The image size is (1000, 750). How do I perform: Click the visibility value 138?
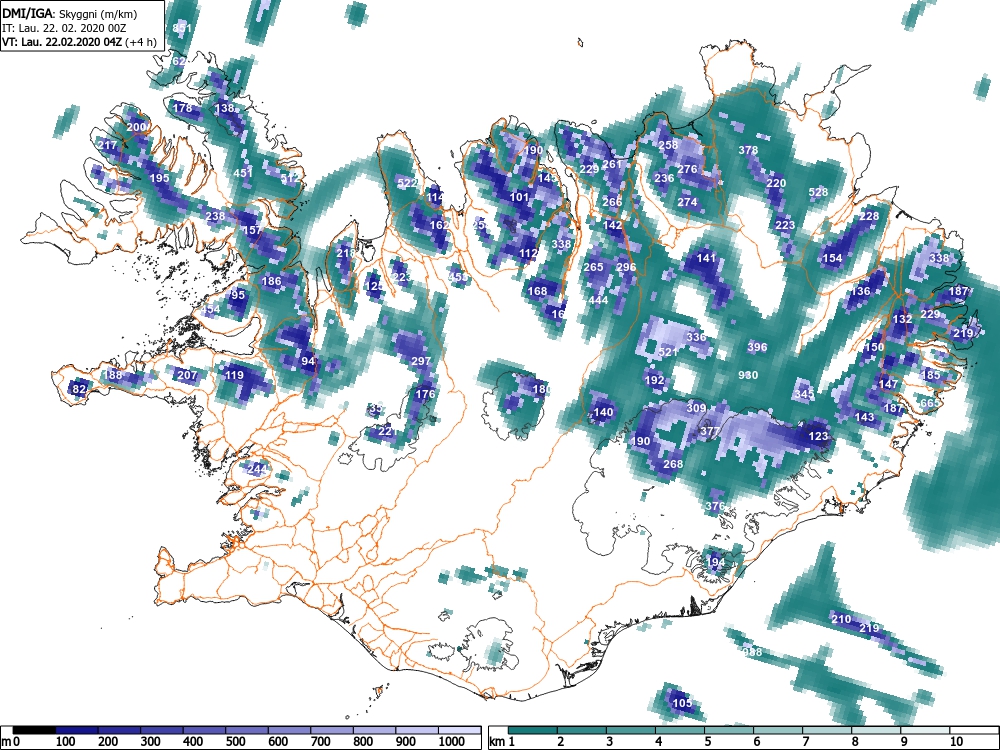click(x=224, y=108)
